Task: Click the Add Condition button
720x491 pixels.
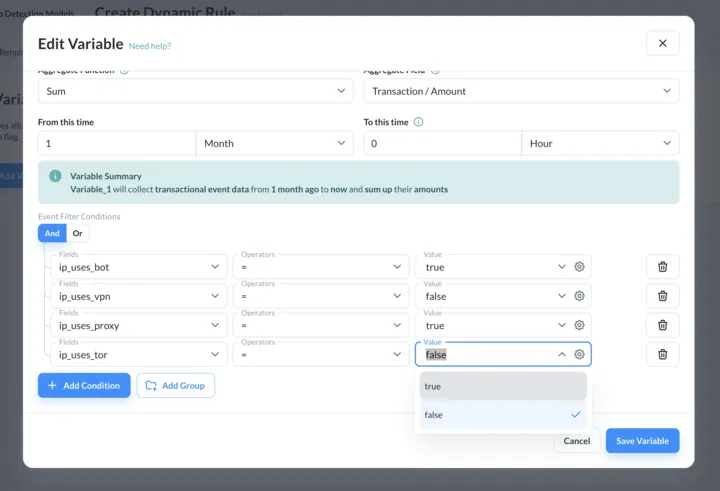Action: (x=84, y=385)
